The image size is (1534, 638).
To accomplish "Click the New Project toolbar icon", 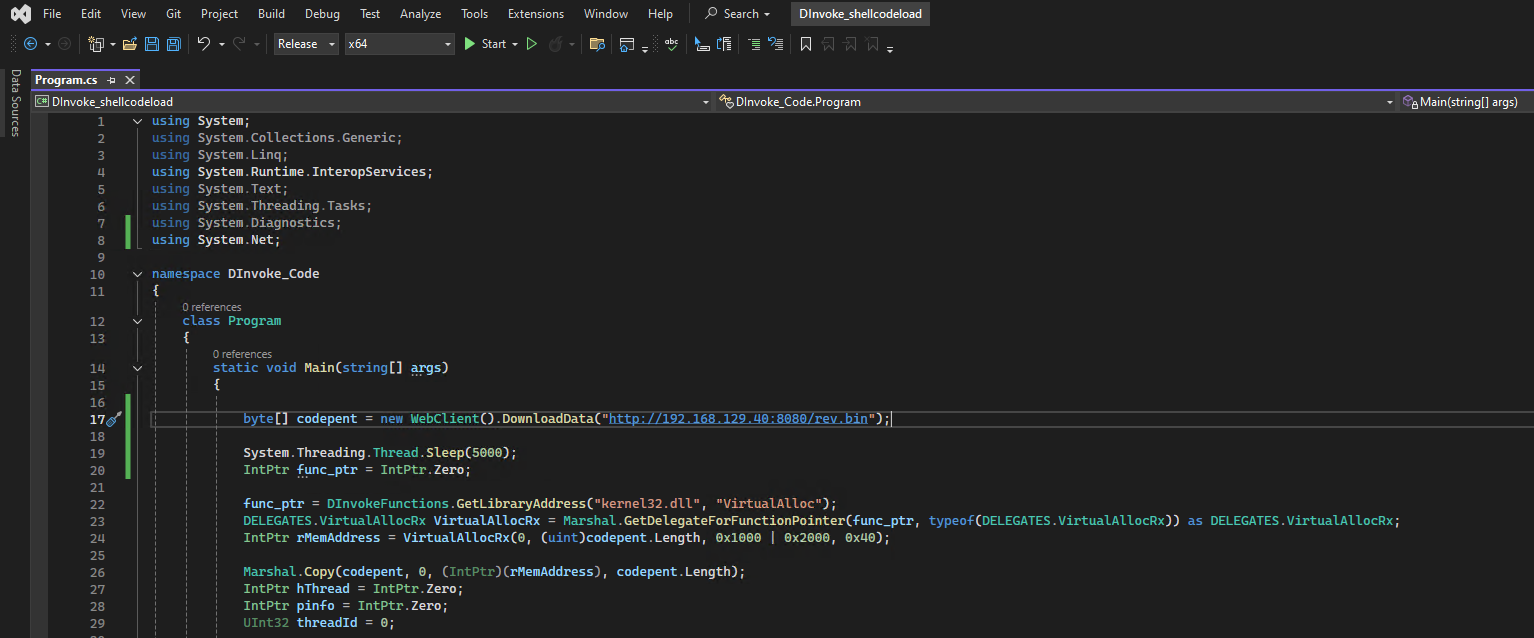I will click(x=96, y=44).
